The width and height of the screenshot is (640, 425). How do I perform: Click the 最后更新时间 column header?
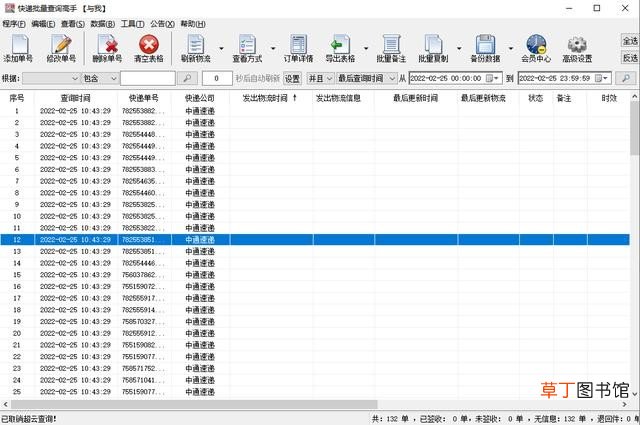point(416,98)
